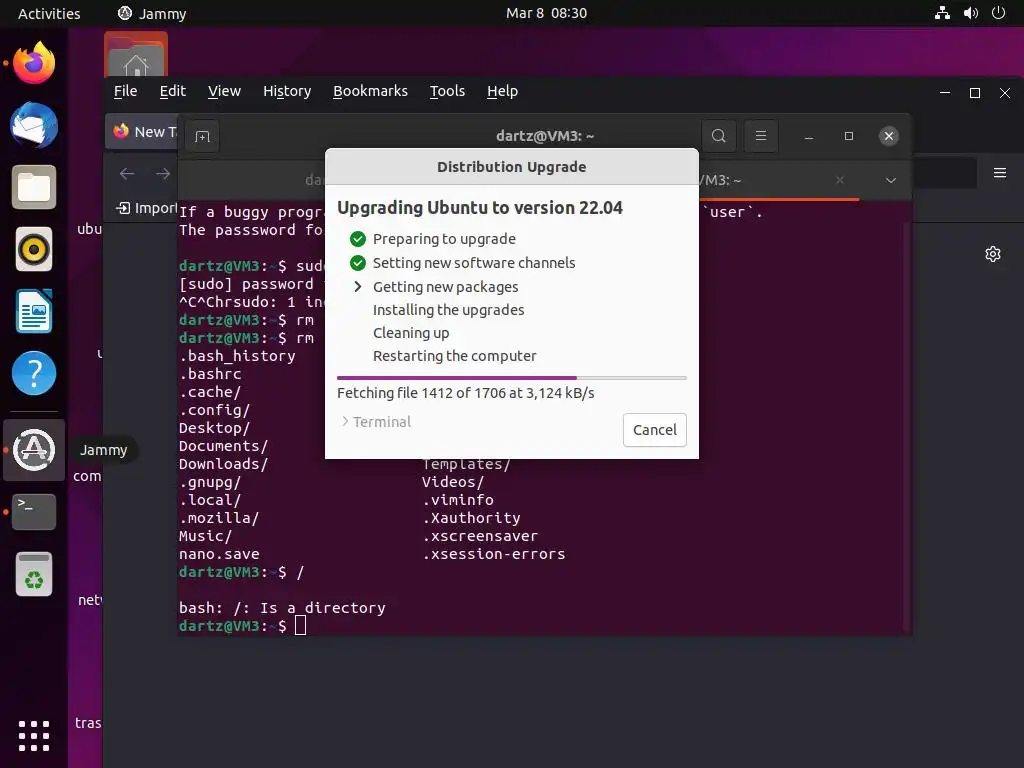Image resolution: width=1024 pixels, height=768 pixels.
Task: Open Firefox View menu
Action: 224,91
